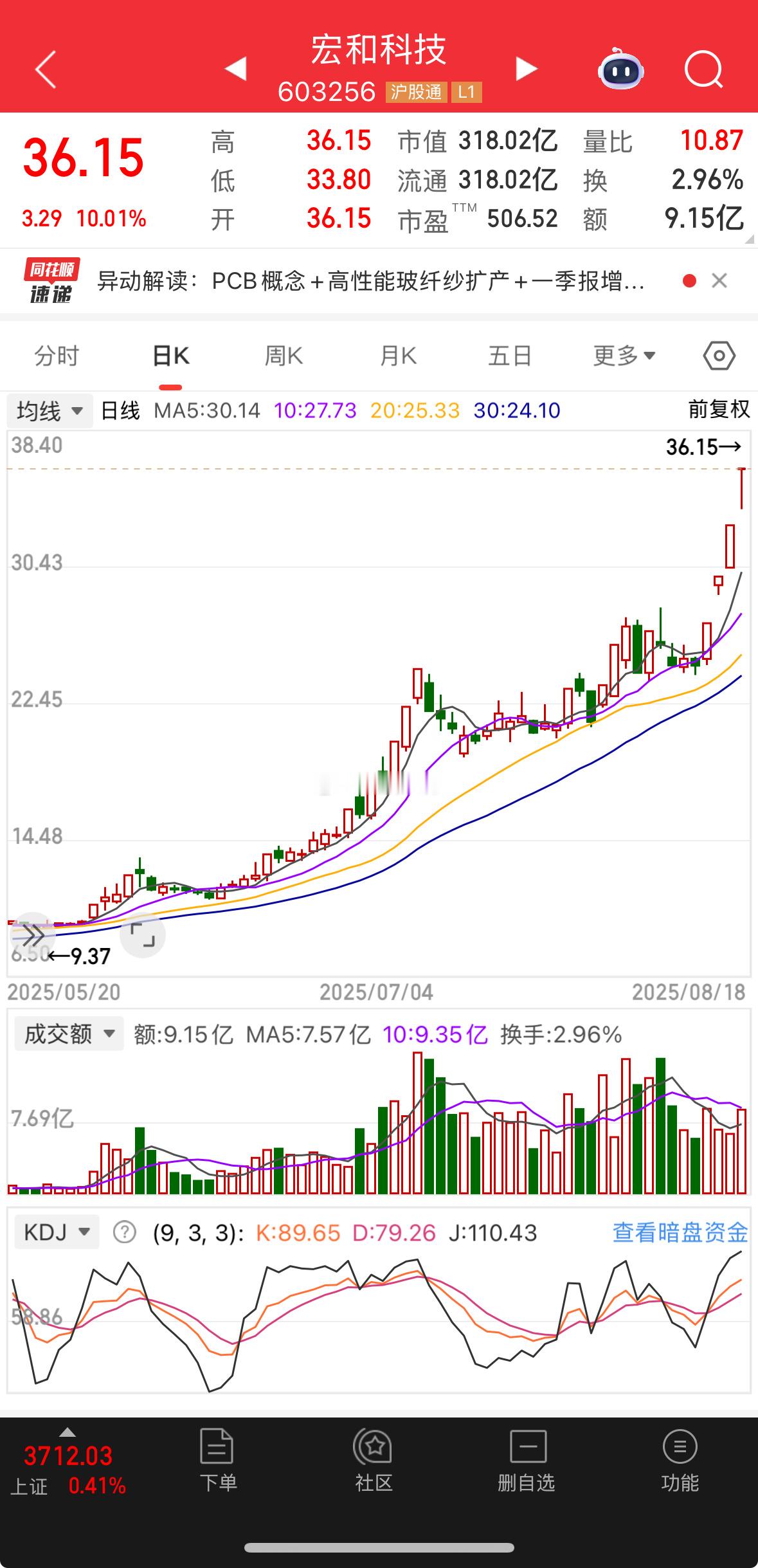
Task: Tap the blue 30:24.10 MA label
Action: pyautogui.click(x=516, y=410)
